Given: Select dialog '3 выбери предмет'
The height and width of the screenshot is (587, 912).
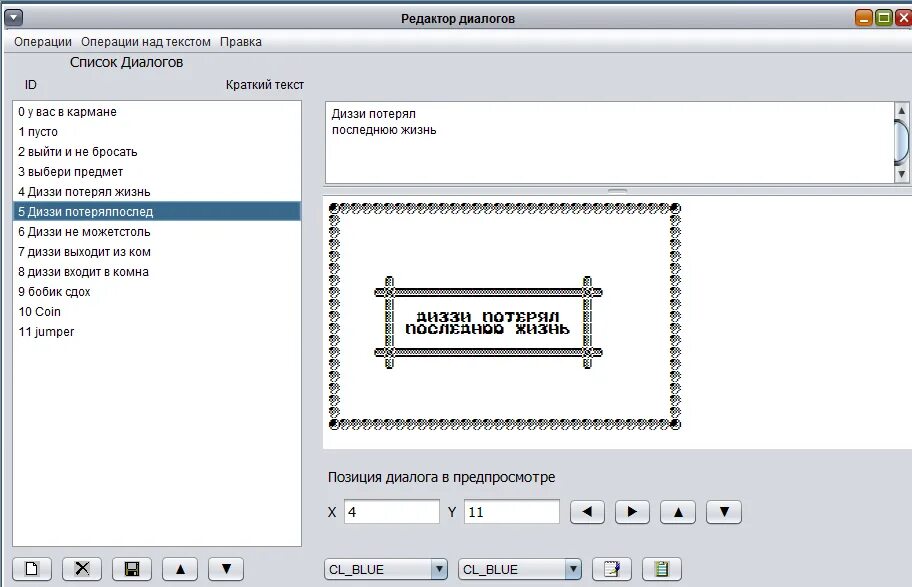Looking at the screenshot, I should pos(156,172).
